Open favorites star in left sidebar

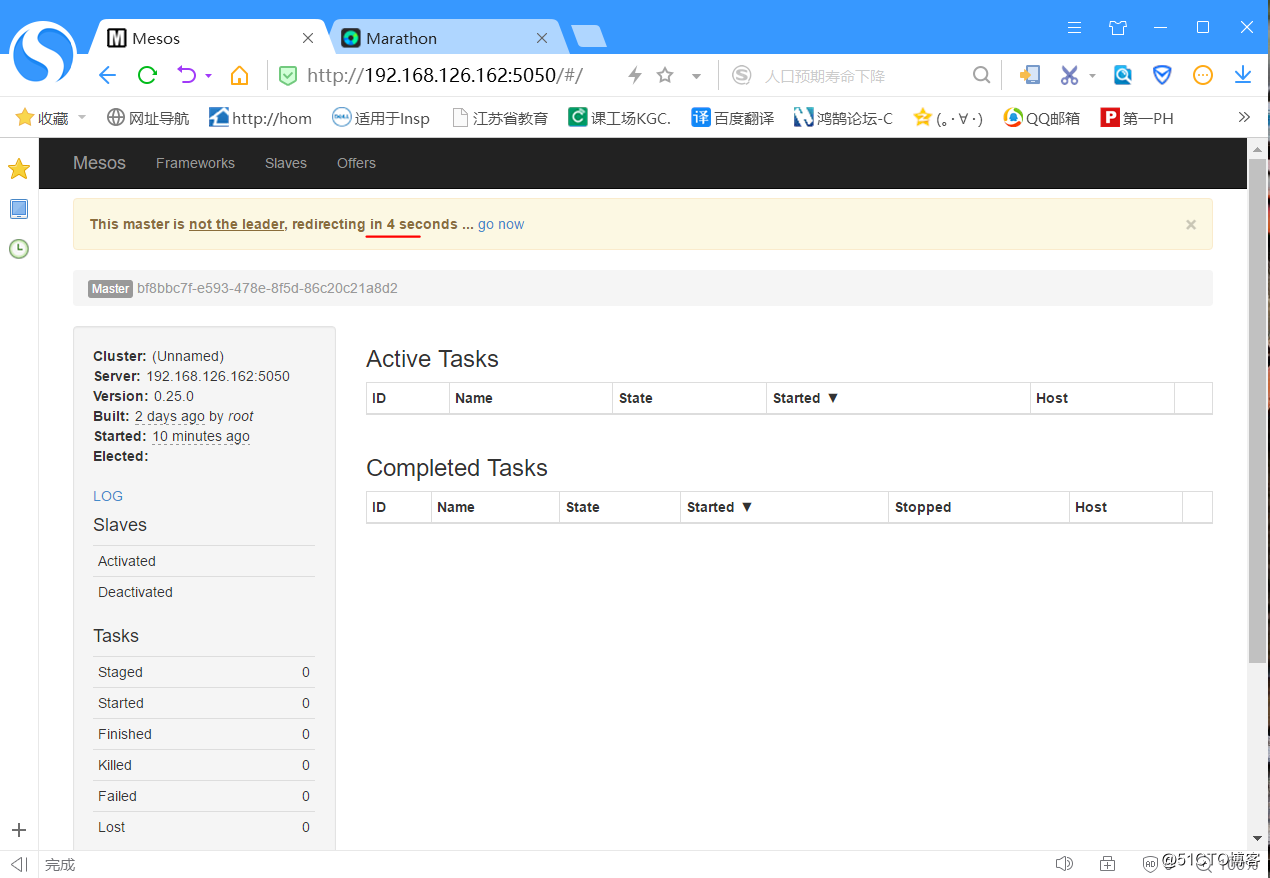[x=19, y=169]
